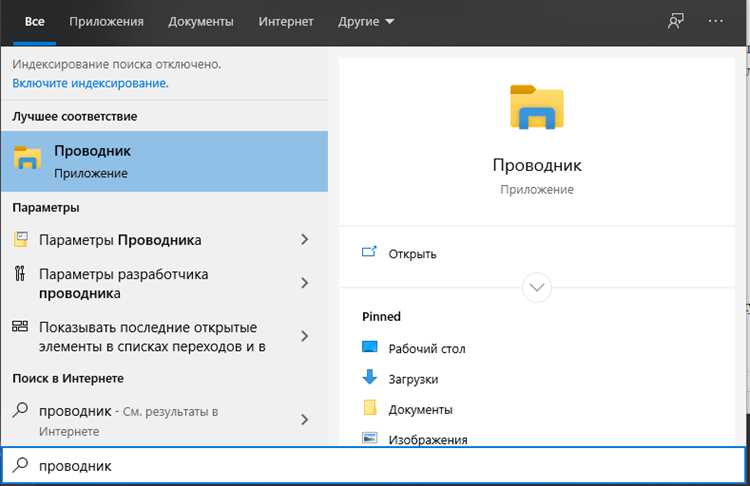Expand the Параметры разработчика проводника arrow

pyautogui.click(x=304, y=283)
